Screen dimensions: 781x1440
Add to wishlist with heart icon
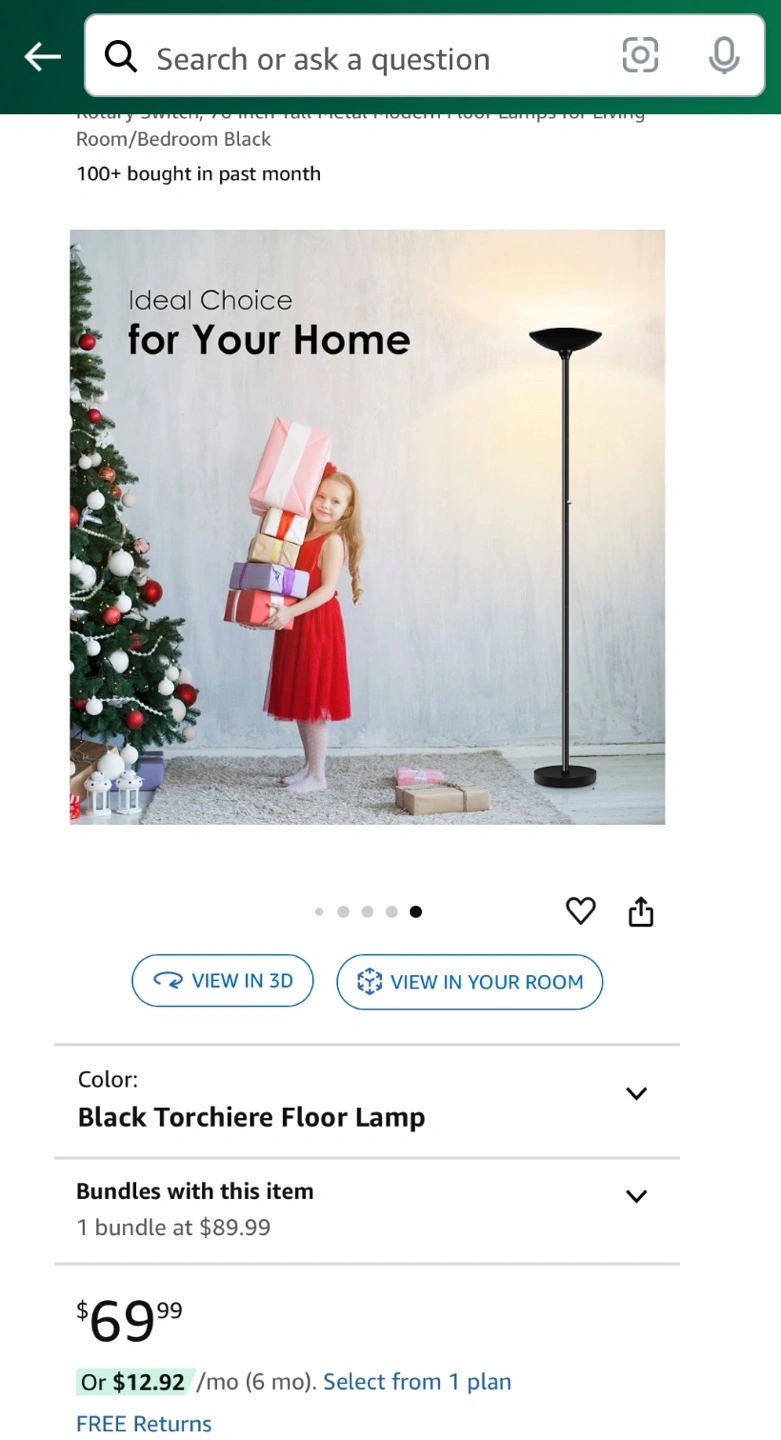pyautogui.click(x=581, y=911)
